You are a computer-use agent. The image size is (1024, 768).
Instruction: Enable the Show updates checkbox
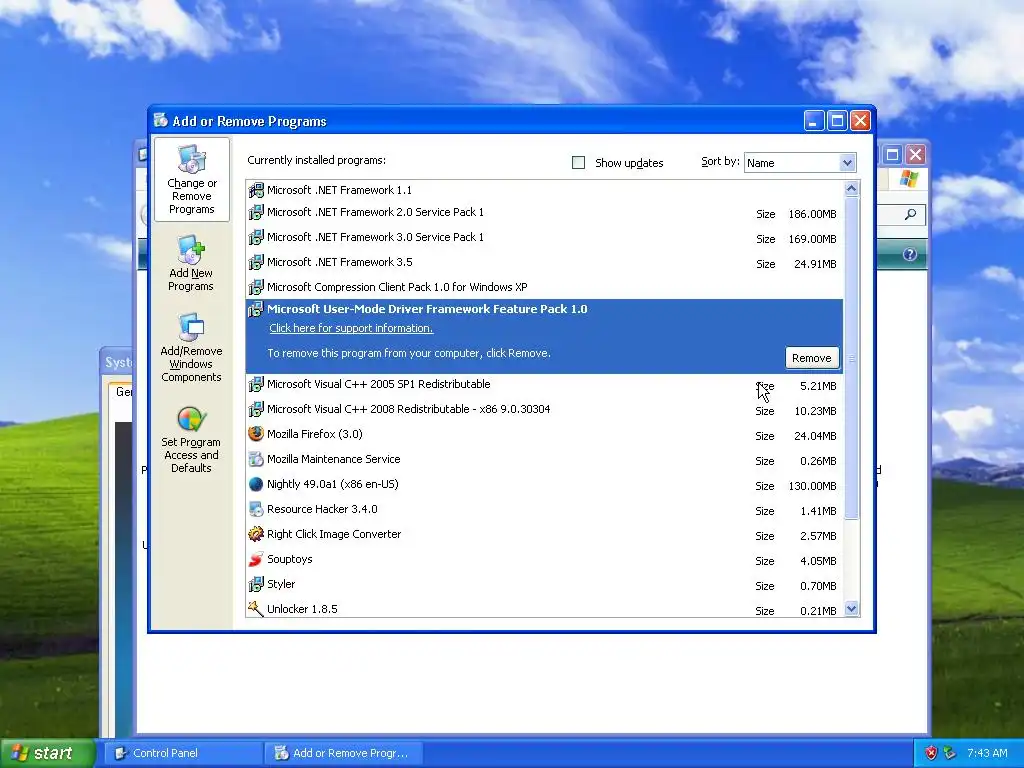point(579,163)
